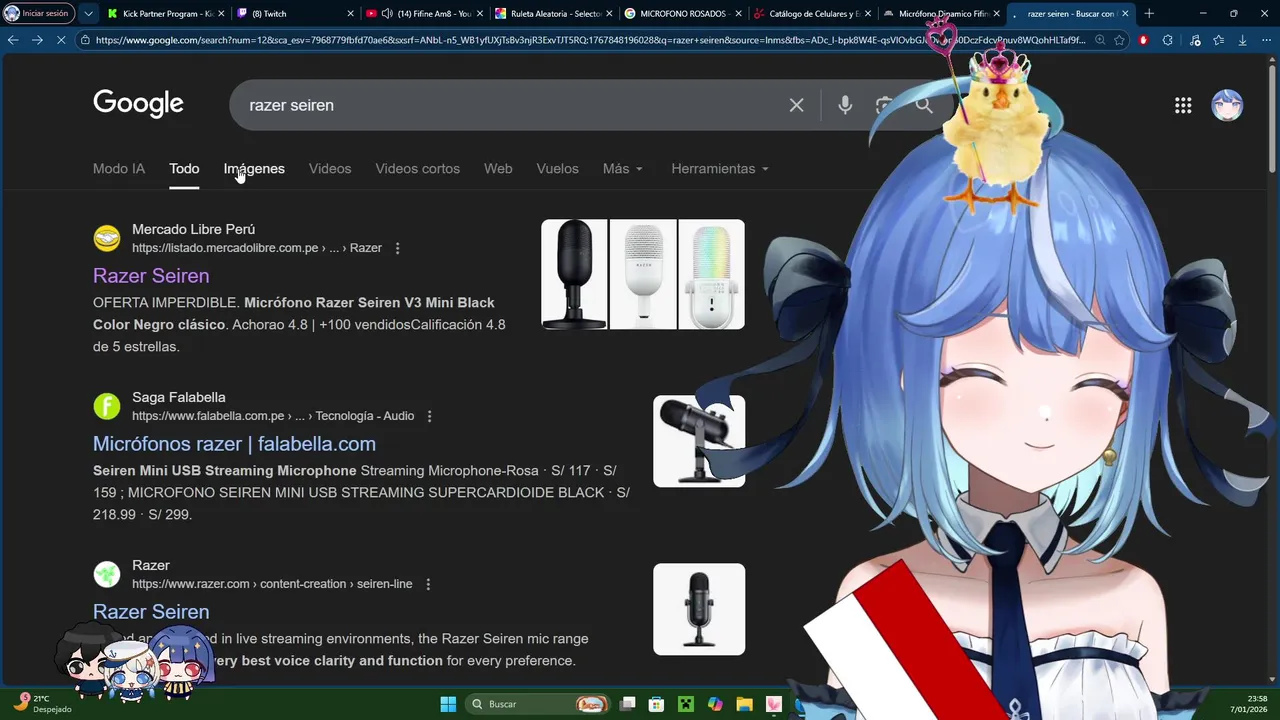Open Task View on taskbar
Image resolution: width=1280 pixels, height=720 pixels.
pos(627,704)
